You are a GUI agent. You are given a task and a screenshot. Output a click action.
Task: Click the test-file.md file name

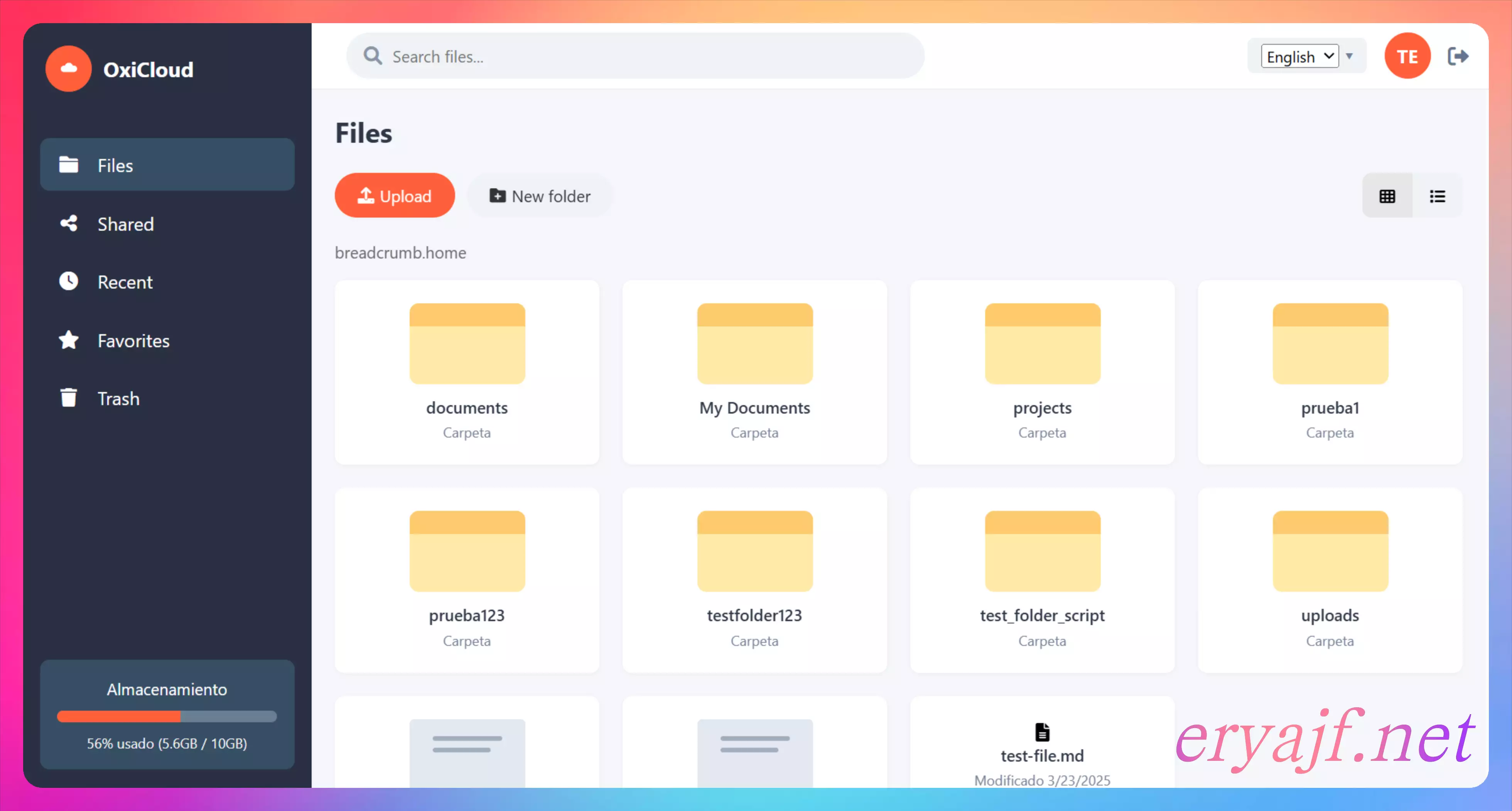coord(1043,756)
